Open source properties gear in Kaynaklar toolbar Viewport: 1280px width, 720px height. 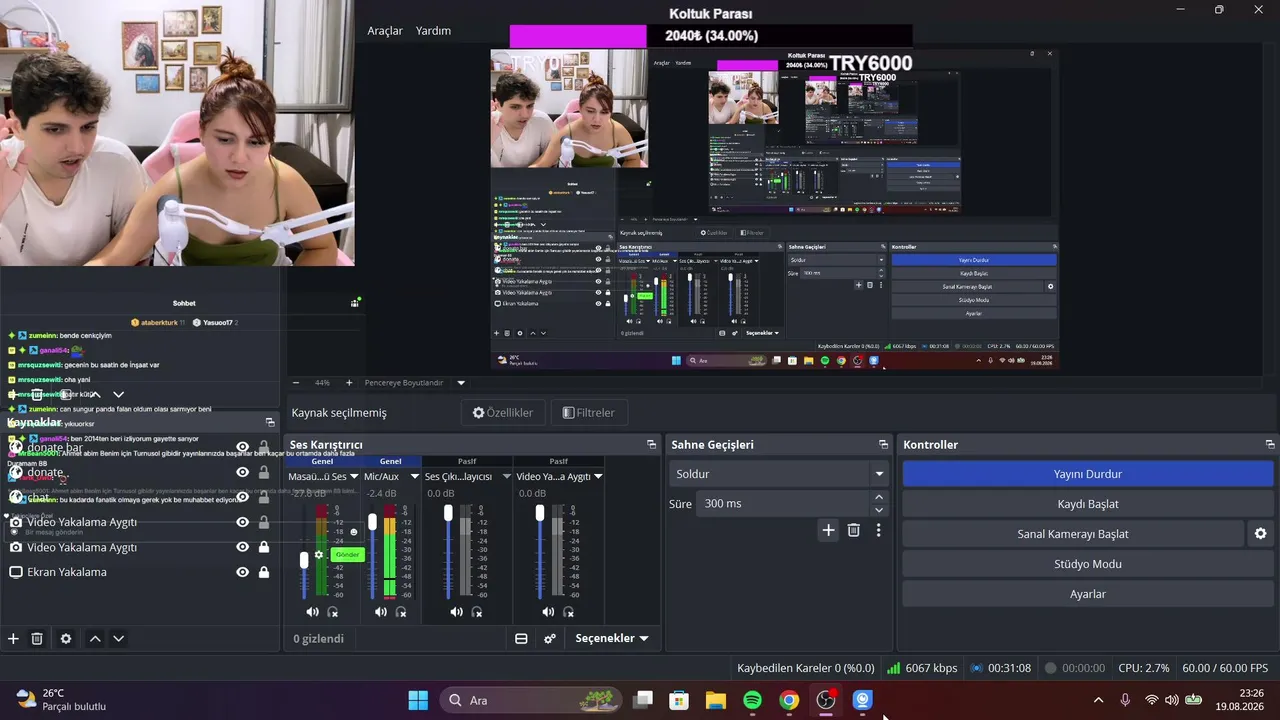(x=66, y=638)
